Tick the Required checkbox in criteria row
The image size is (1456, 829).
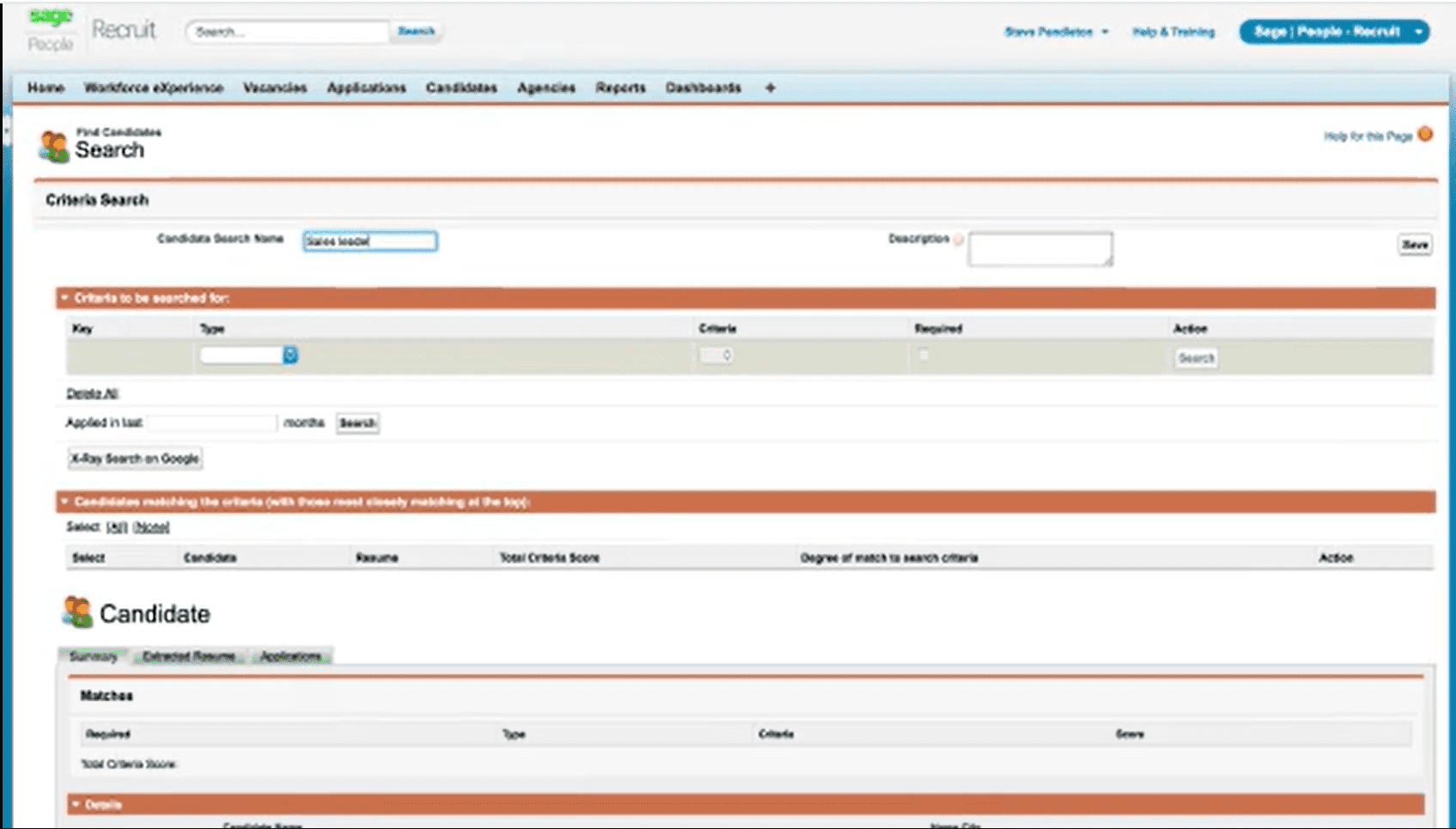point(923,355)
